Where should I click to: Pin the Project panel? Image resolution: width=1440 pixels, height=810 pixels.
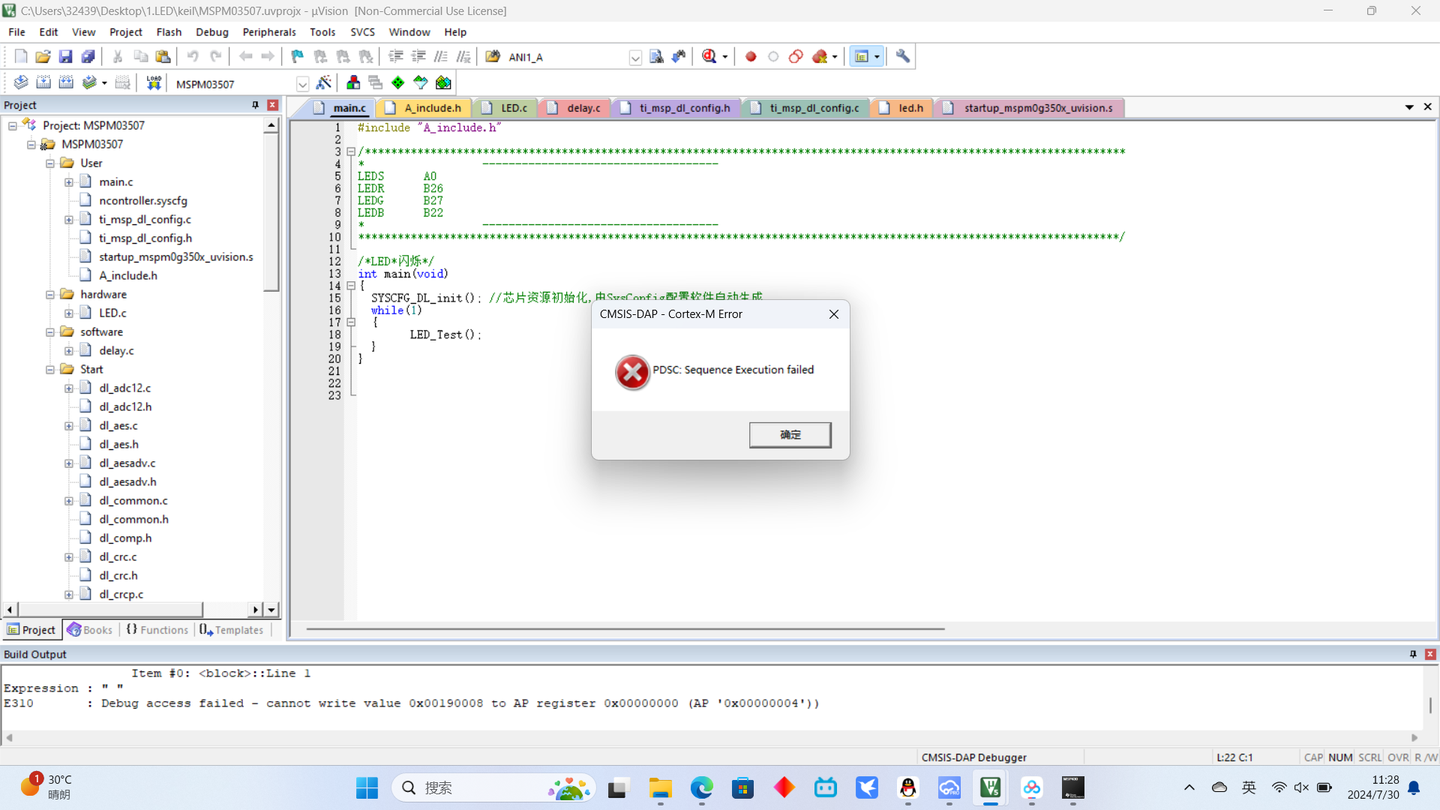[255, 105]
